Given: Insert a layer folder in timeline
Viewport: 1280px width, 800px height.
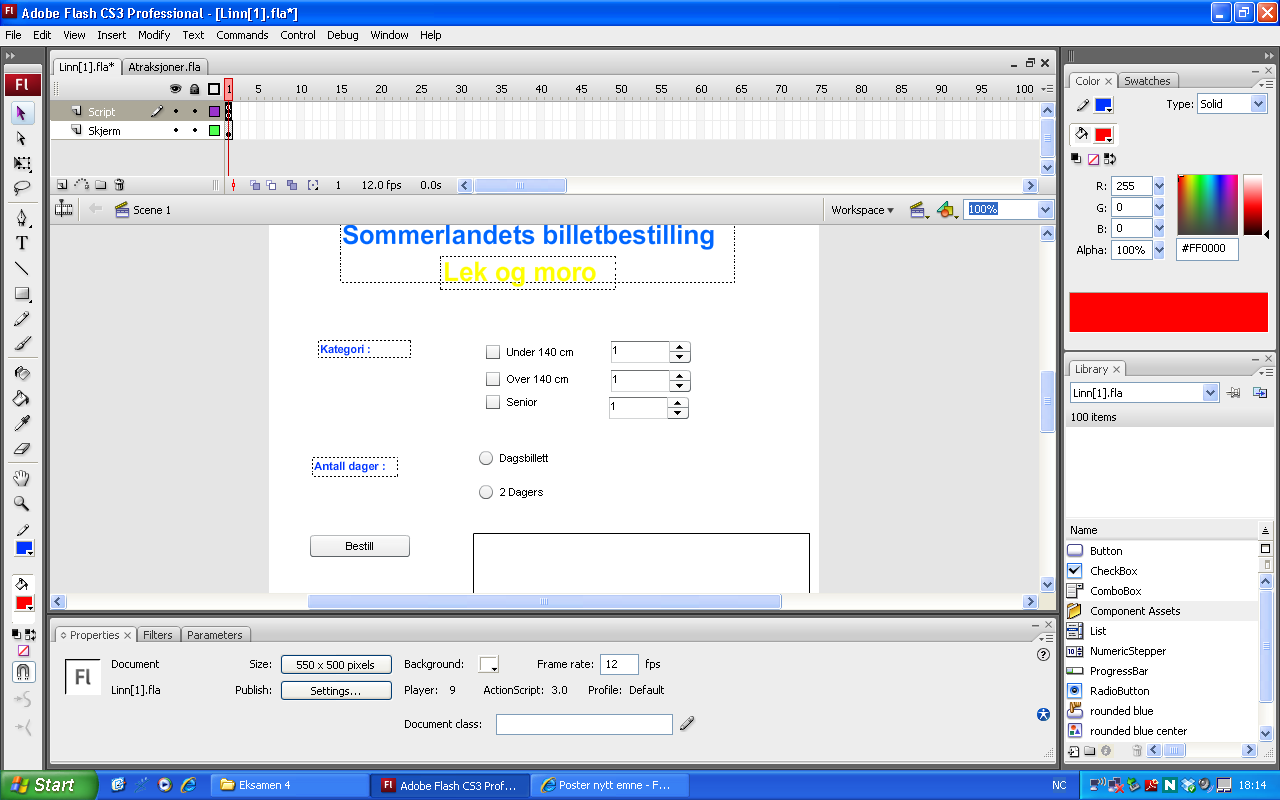Looking at the screenshot, I should click(x=101, y=185).
